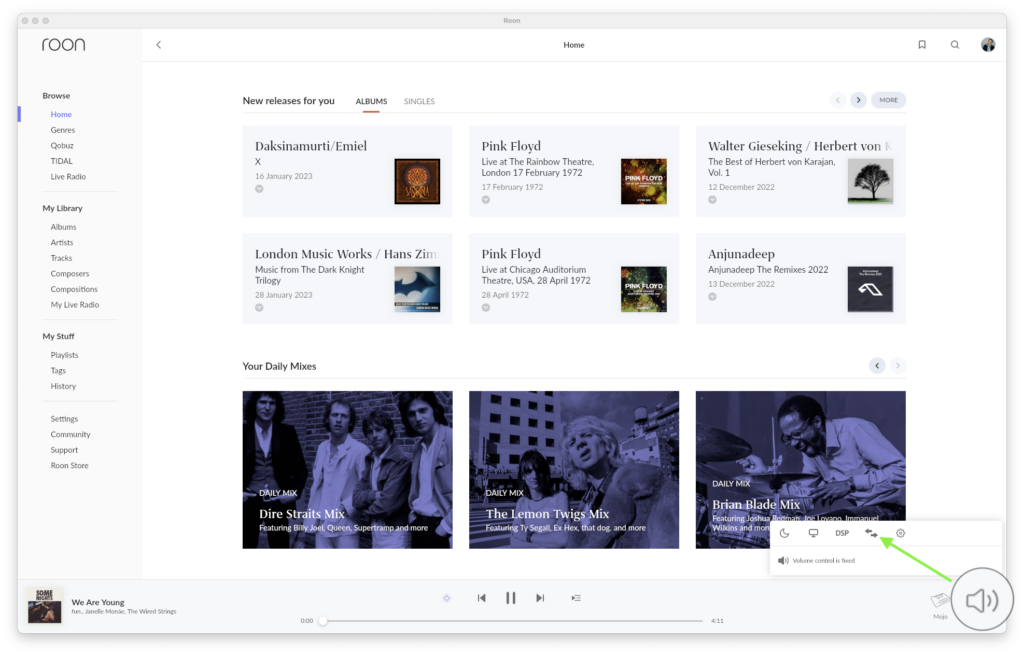Open TIDAL in the sidebar
Screen dimensions: 1024x655
coord(61,161)
